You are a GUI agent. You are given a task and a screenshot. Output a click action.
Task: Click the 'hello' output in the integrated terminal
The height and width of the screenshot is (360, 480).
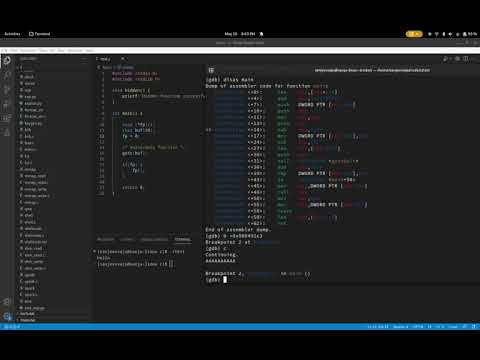(103, 258)
